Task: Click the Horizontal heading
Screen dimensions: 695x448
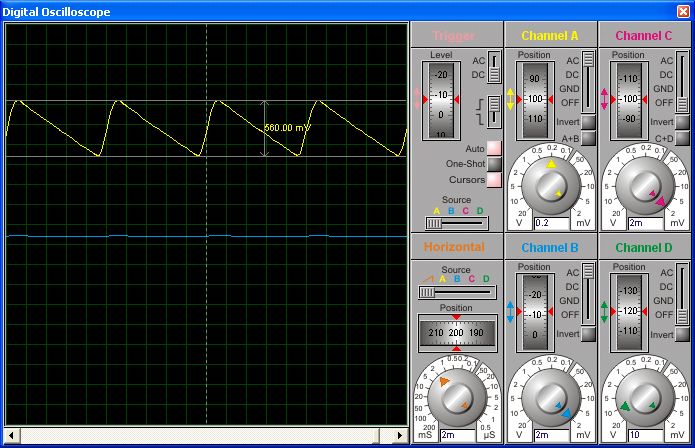Action: 454,247
